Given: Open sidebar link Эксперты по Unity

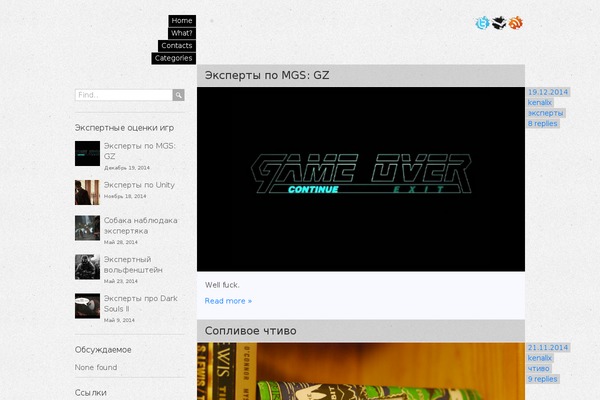Looking at the screenshot, I should (x=139, y=185).
